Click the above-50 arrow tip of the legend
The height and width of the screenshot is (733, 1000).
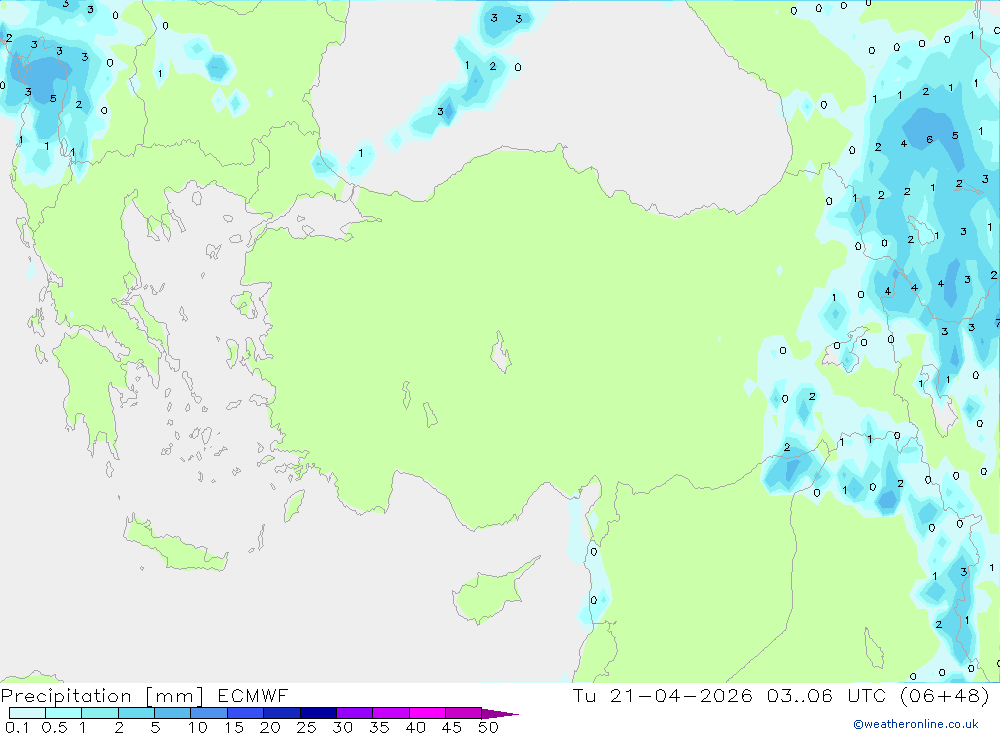[500, 714]
